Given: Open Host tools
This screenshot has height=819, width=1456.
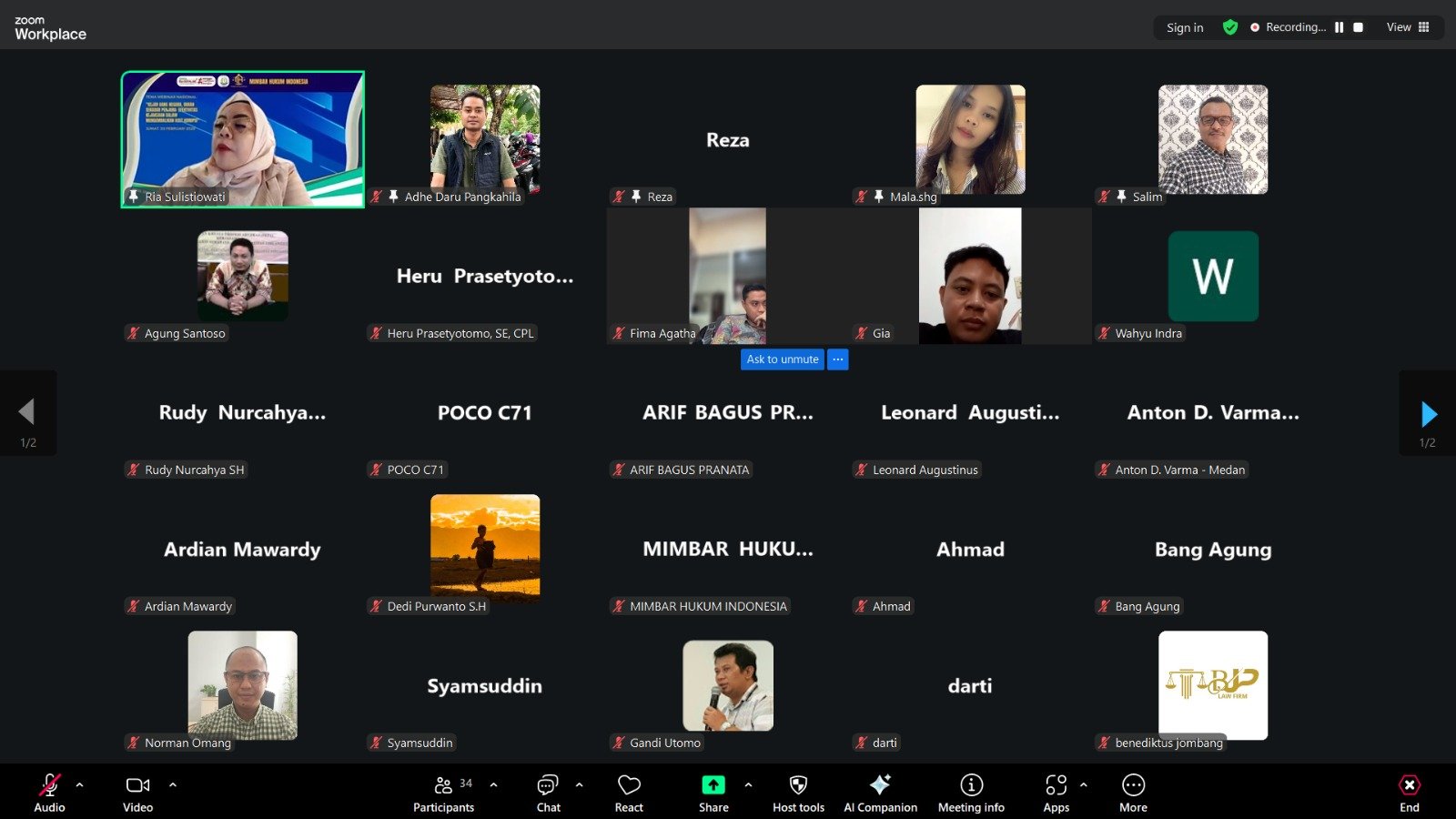Looking at the screenshot, I should pyautogui.click(x=797, y=784).
